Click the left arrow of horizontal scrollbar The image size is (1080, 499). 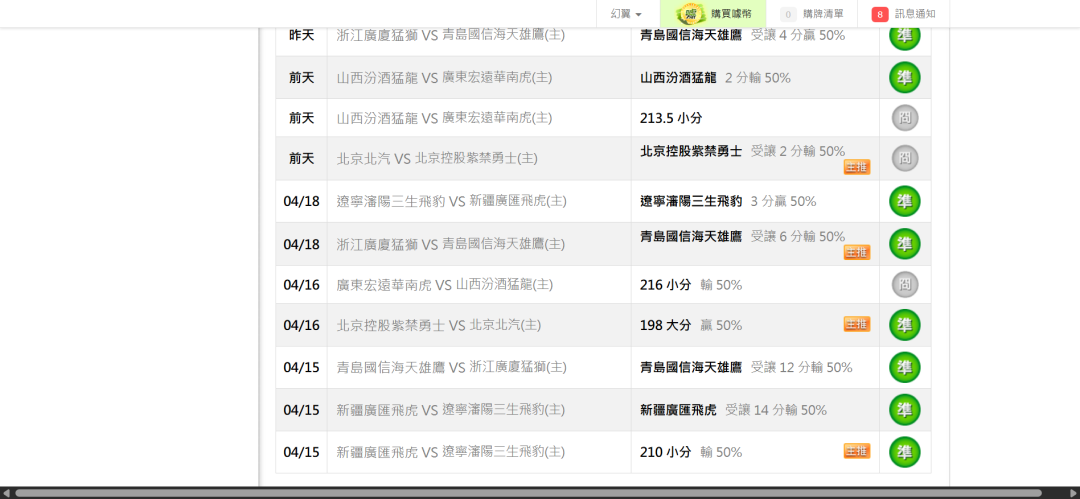[7, 493]
